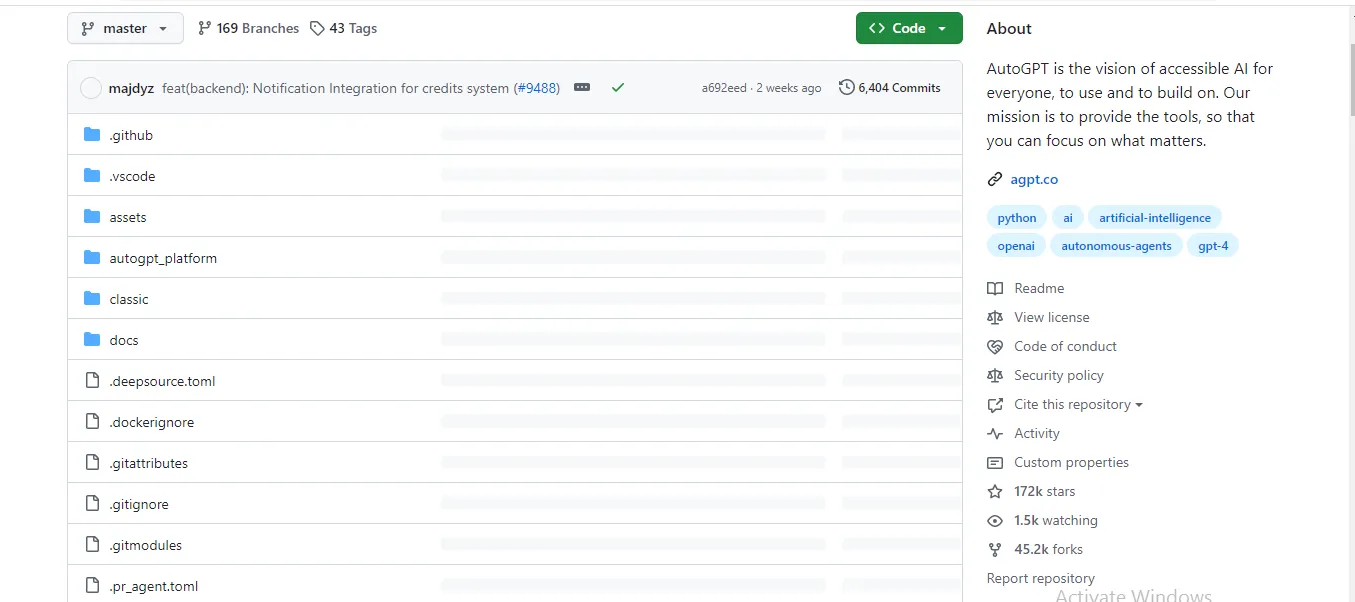Open the .gitignore file
Image resolution: width=1355 pixels, height=602 pixels.
coord(139,504)
